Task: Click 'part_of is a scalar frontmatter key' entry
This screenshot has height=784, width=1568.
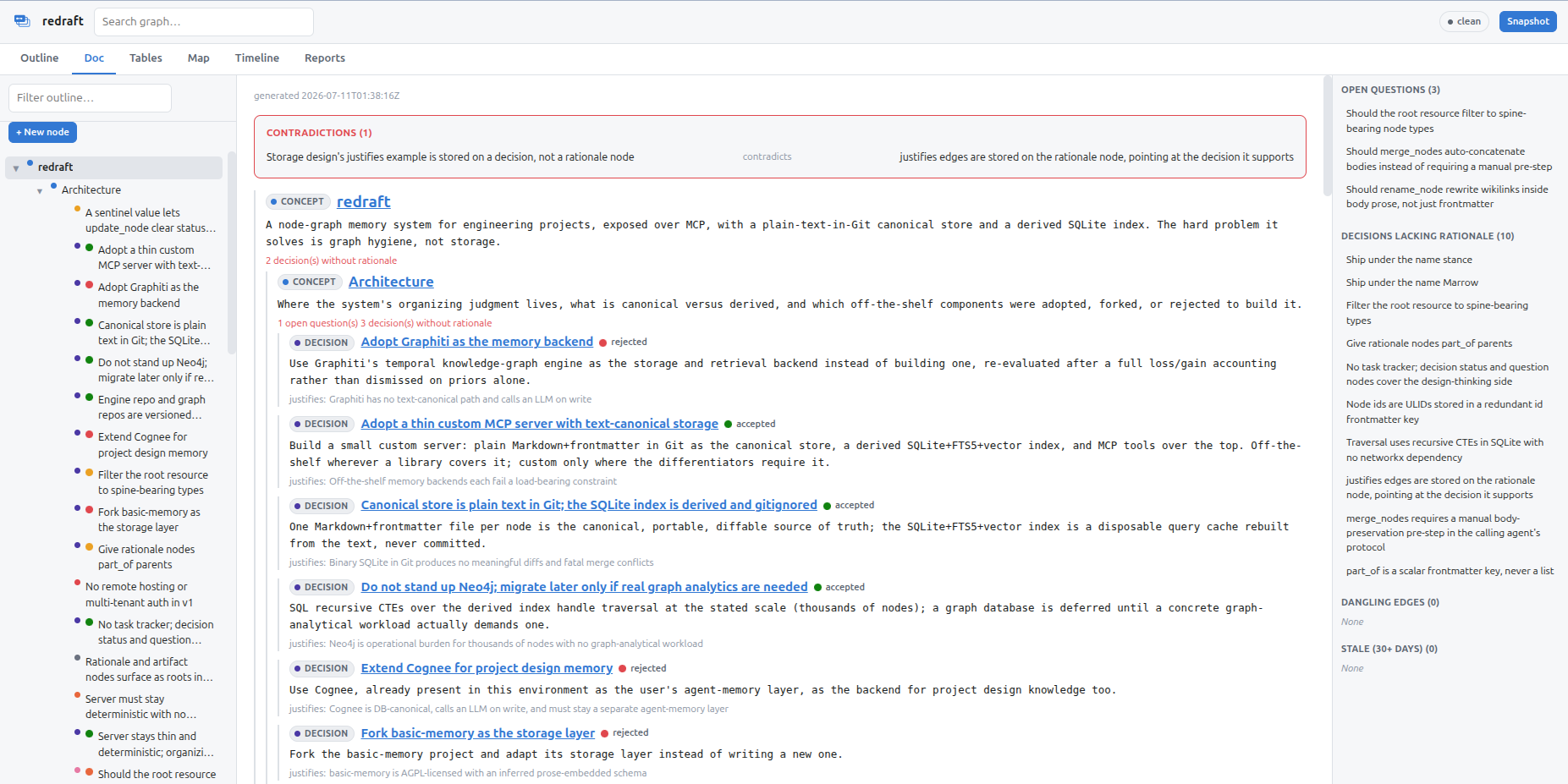Action: pos(1450,571)
